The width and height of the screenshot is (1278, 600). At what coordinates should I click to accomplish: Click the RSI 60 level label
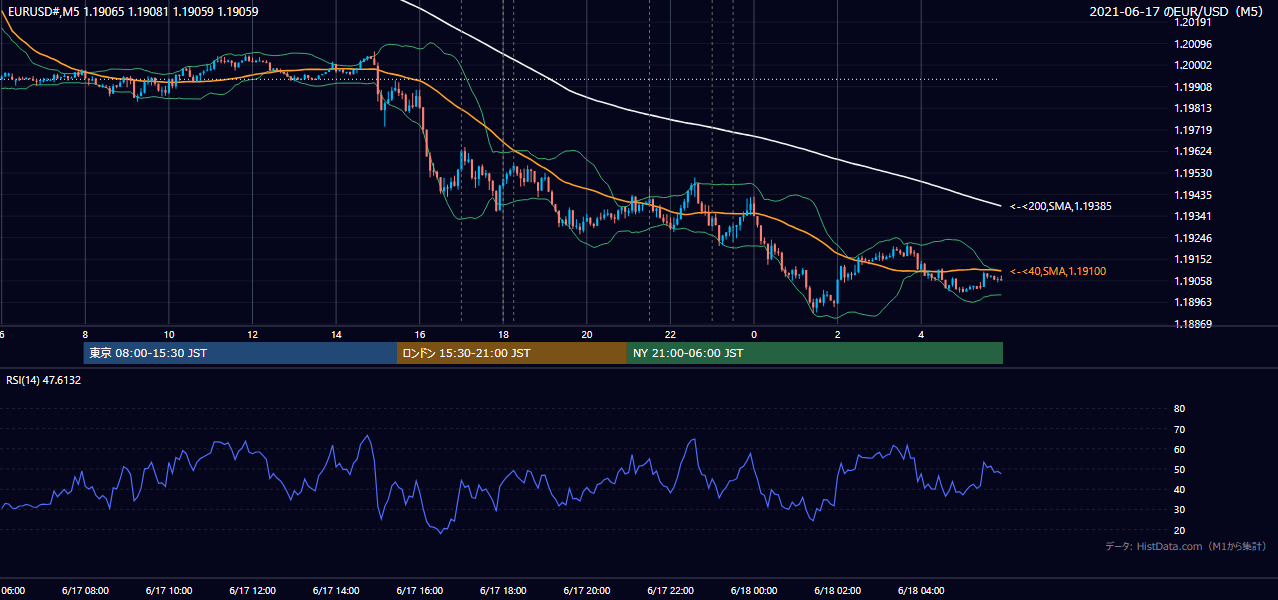click(1179, 449)
